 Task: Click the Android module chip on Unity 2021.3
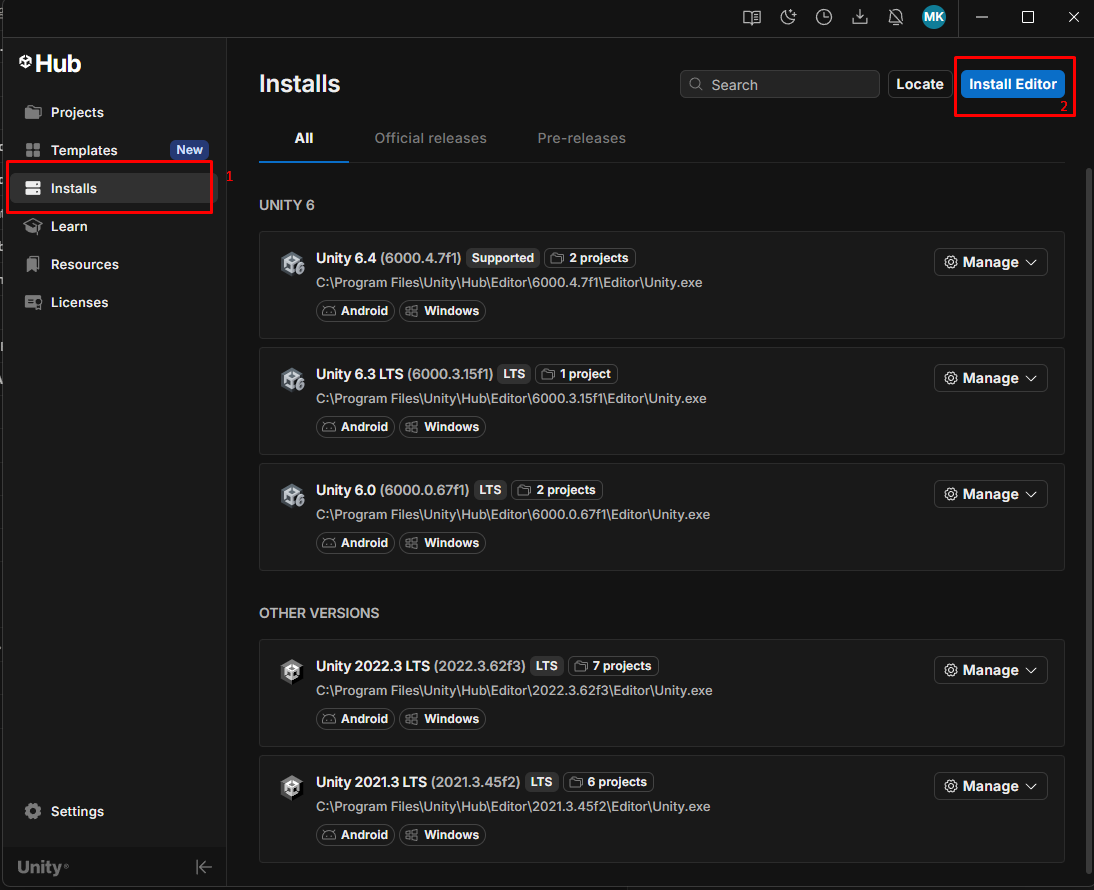coord(356,835)
